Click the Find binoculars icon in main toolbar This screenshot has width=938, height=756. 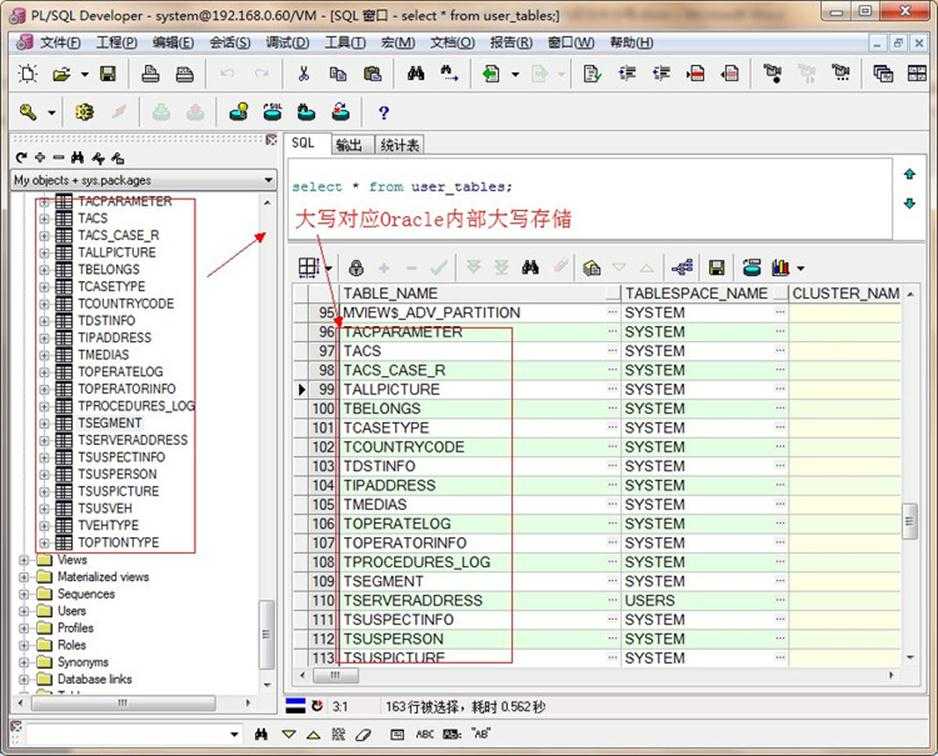click(416, 74)
